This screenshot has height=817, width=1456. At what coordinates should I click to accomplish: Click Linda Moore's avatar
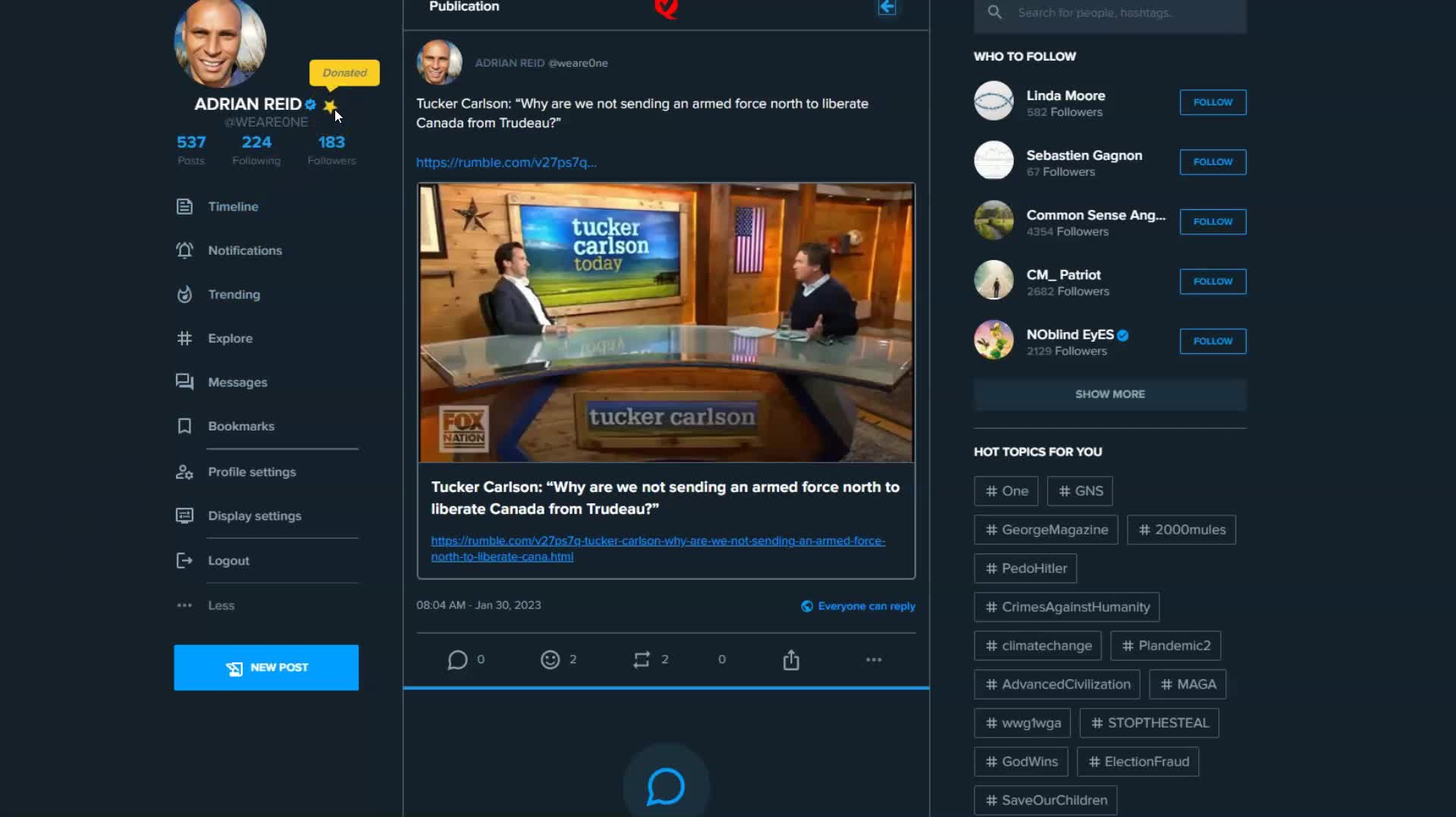(993, 101)
